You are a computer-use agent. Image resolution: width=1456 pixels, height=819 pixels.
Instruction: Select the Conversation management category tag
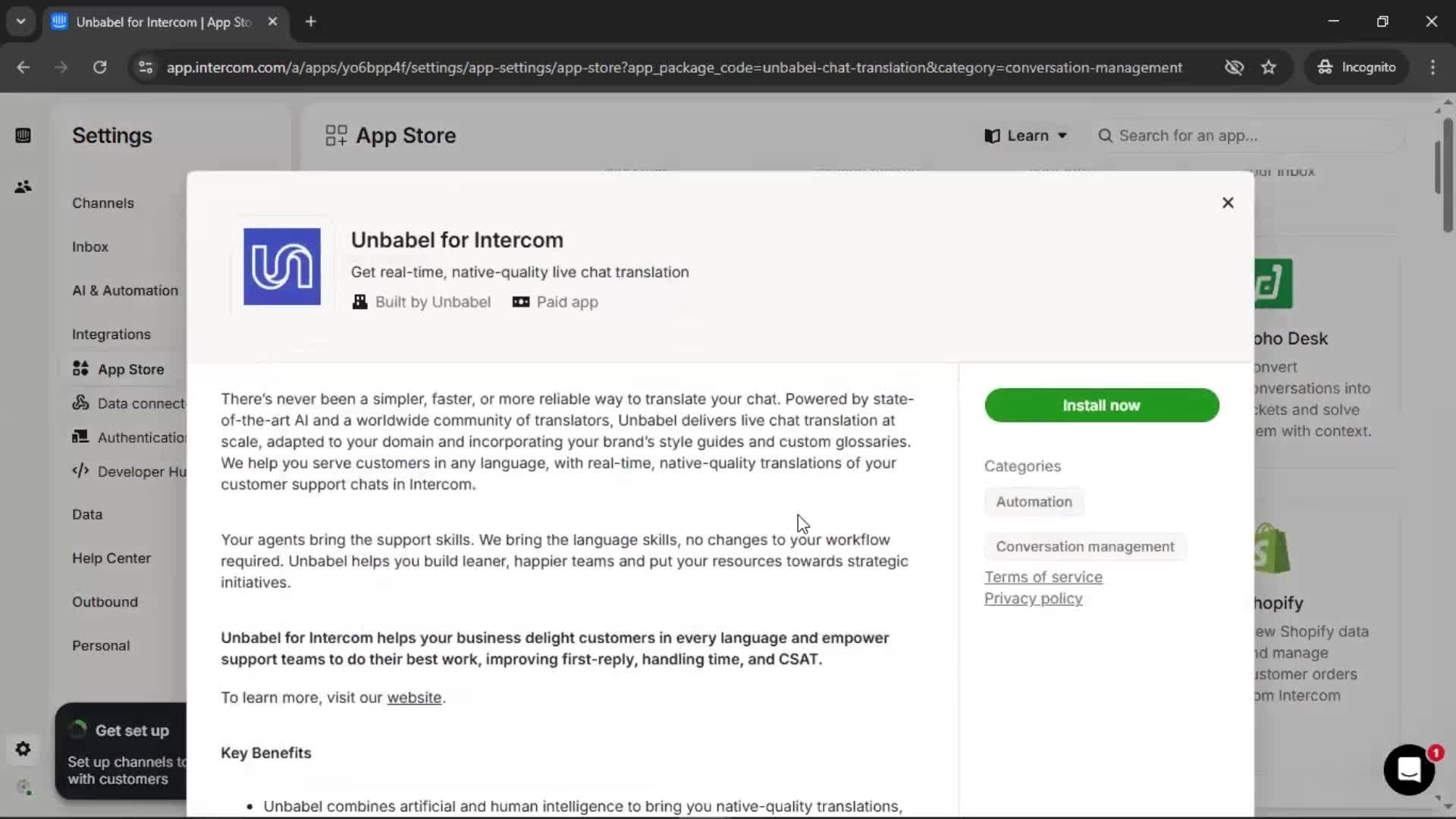(x=1084, y=546)
